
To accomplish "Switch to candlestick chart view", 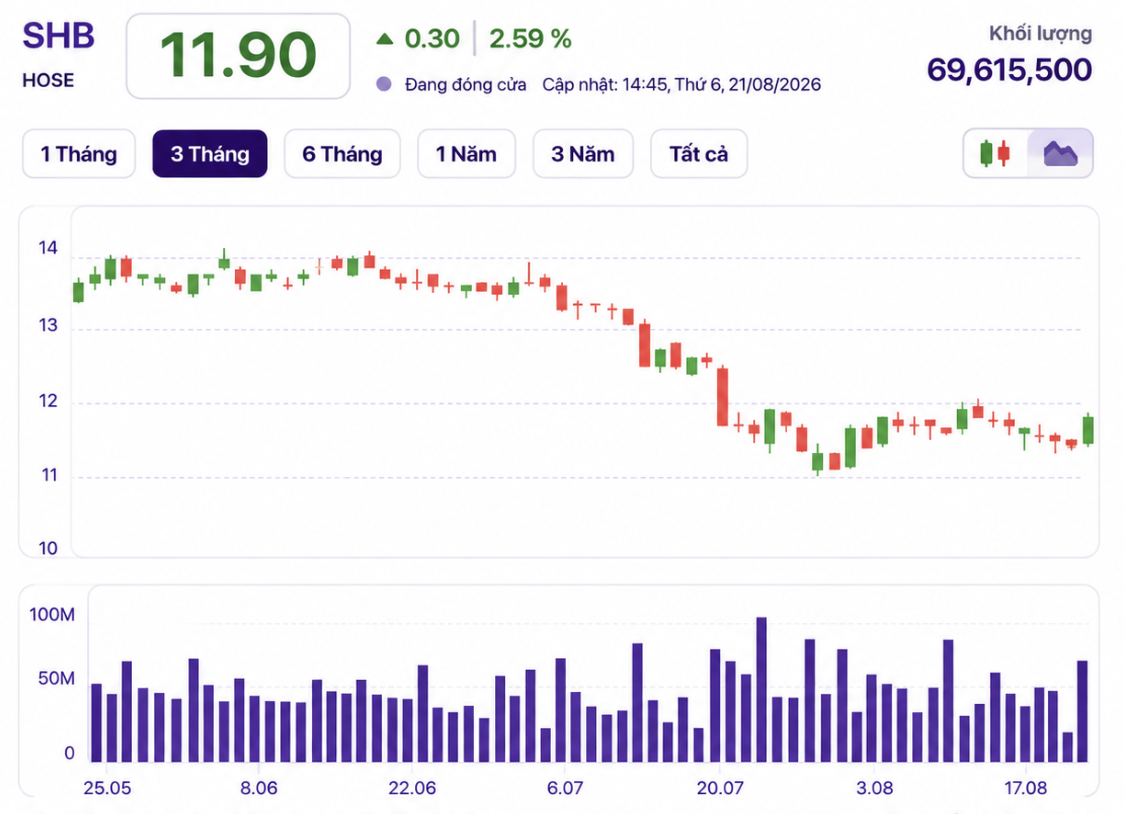I will coord(995,153).
